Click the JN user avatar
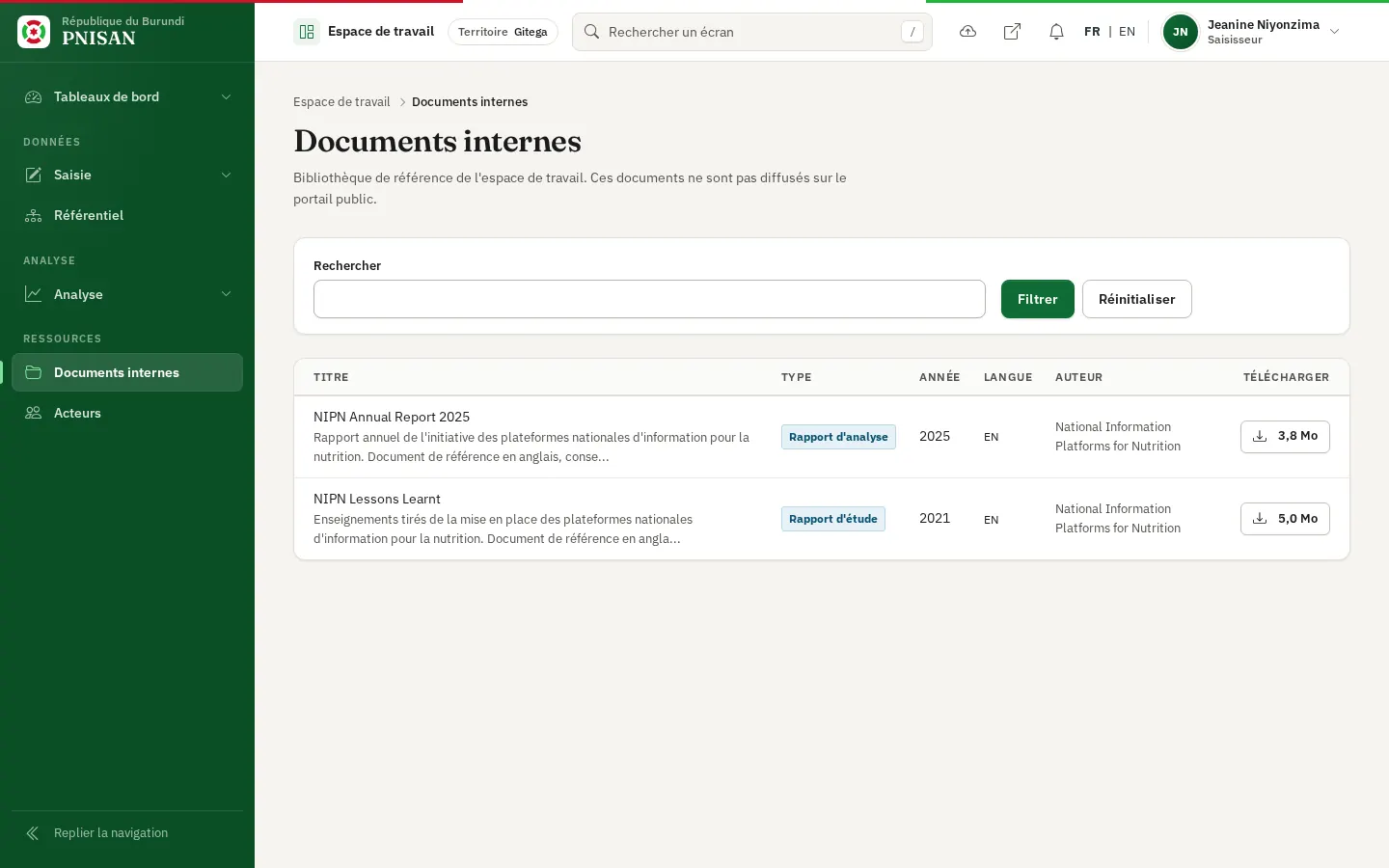1389x868 pixels. tap(1181, 32)
